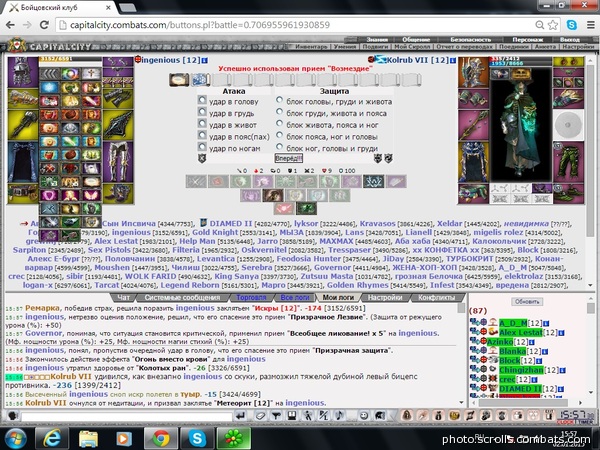600x450 pixels.
Task: Bookmark the page with the star icon
Action: pos(553,25)
